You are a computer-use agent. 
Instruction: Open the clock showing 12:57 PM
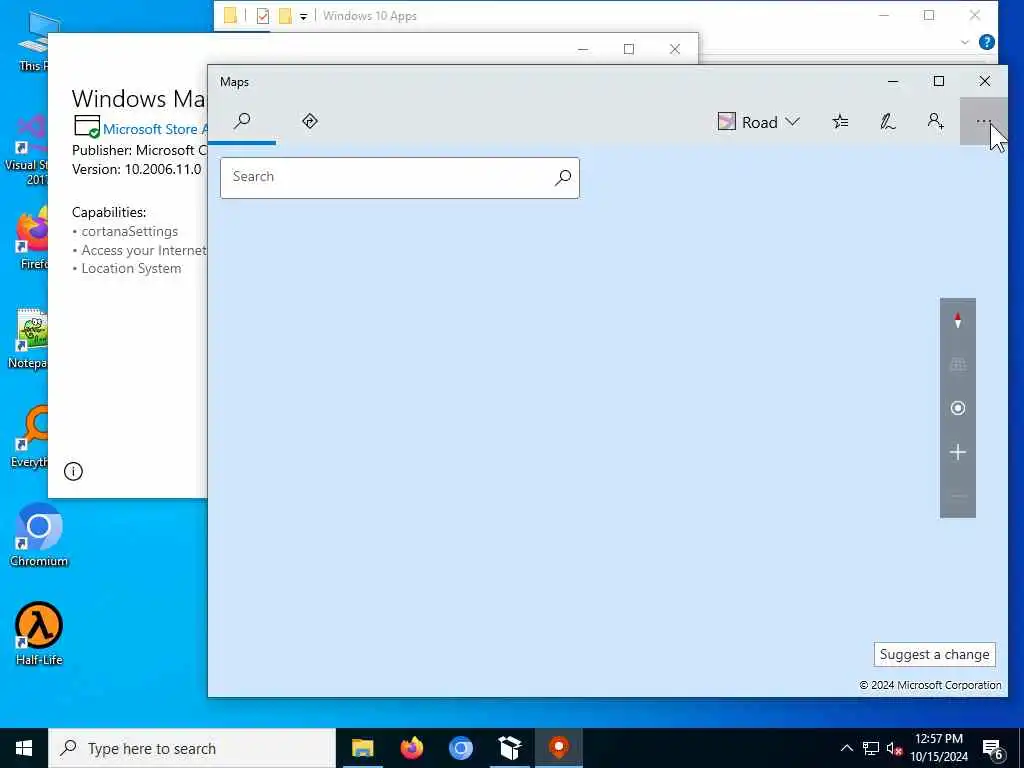coord(939,748)
